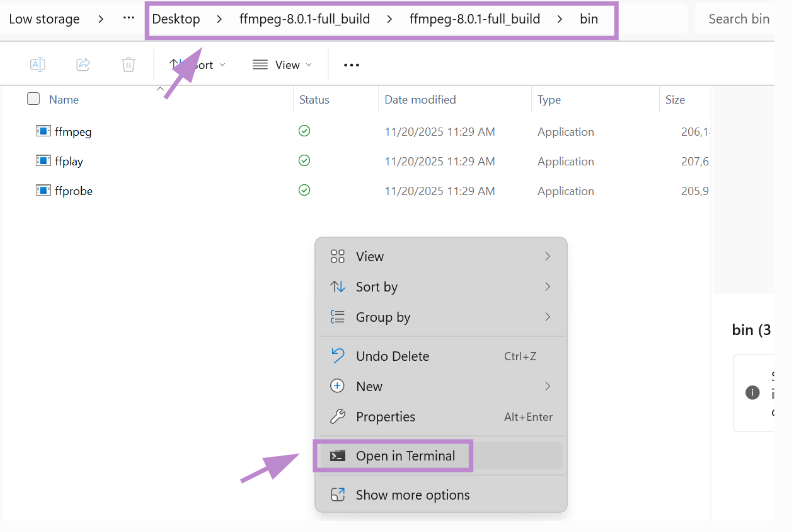Screen dimensions: 792x532
Task: Click the info icon in details pane
Action: tap(753, 393)
